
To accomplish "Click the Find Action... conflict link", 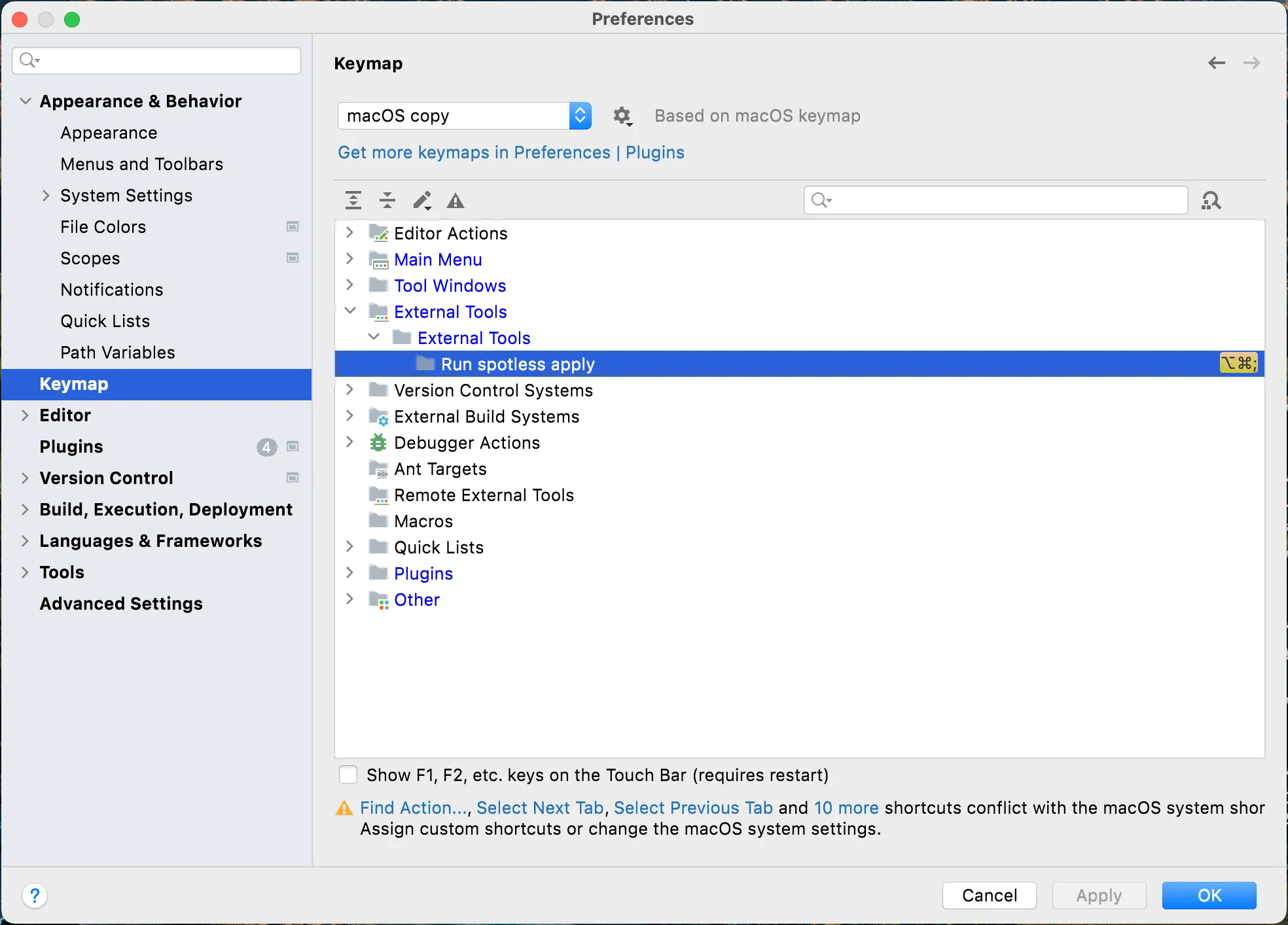I will coord(414,808).
